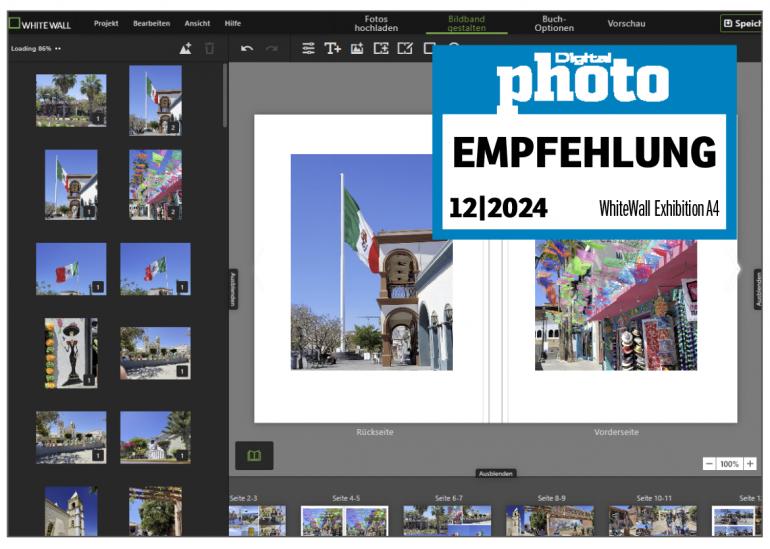
Task: Open page spread Seite 10-11
Action: pyautogui.click(x=653, y=520)
